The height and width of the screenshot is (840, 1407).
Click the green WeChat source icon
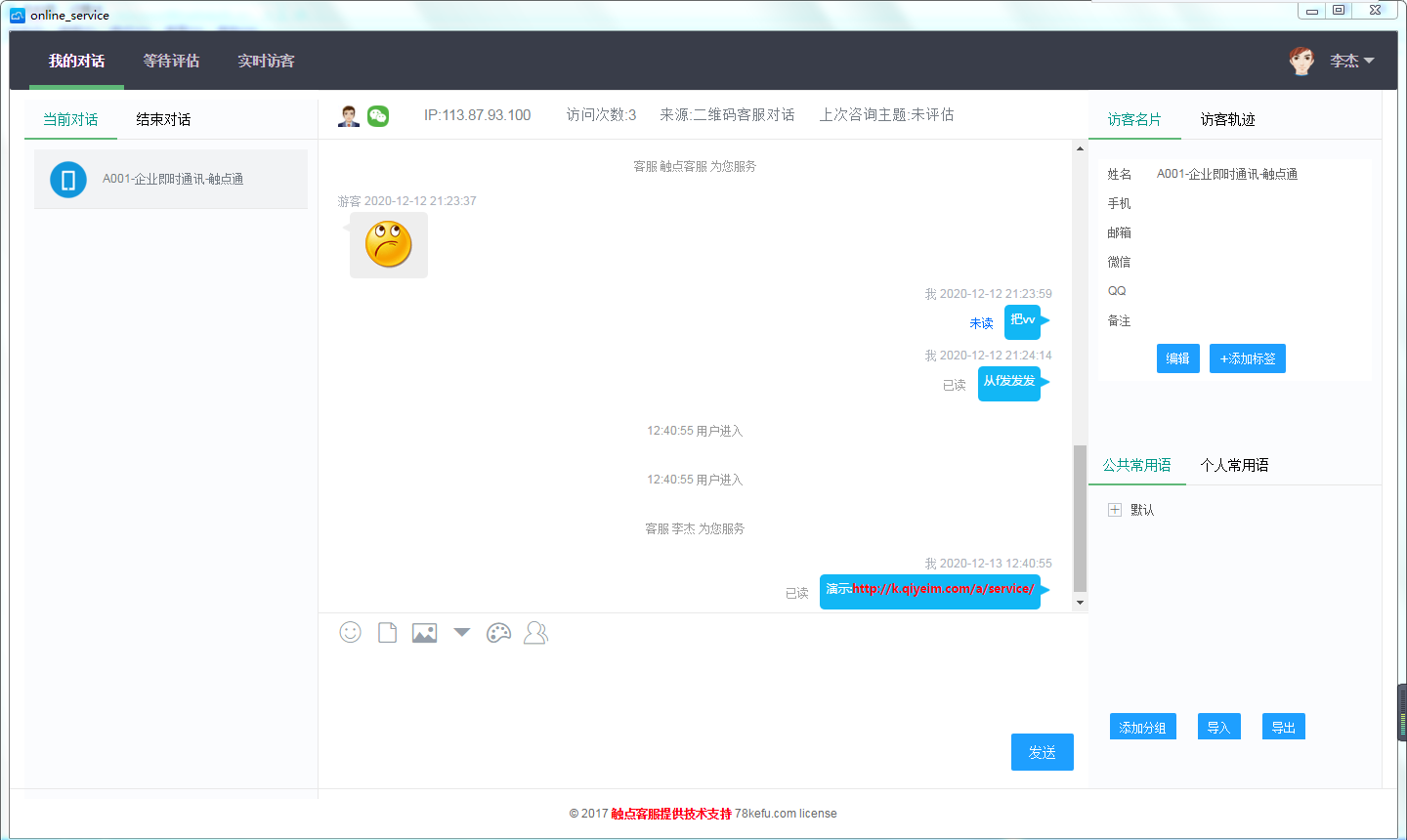[378, 116]
